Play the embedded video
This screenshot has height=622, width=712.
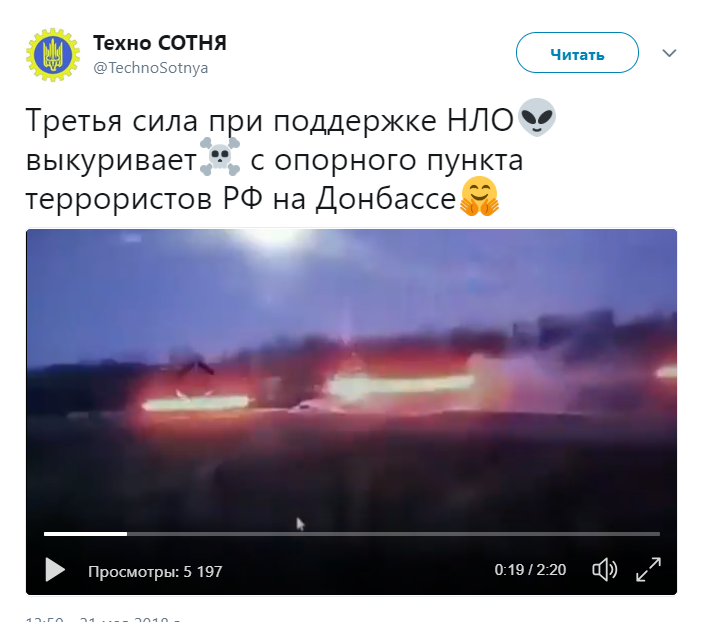coord(55,569)
